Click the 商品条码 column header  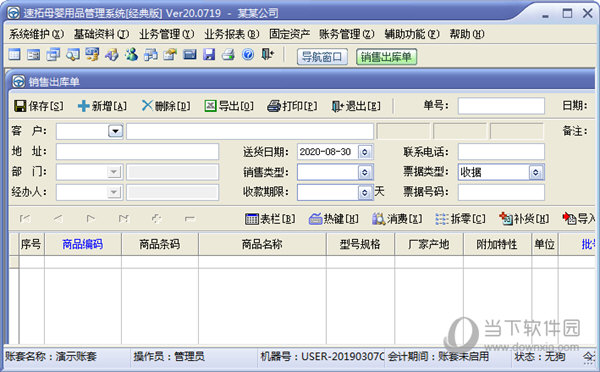[160, 244]
